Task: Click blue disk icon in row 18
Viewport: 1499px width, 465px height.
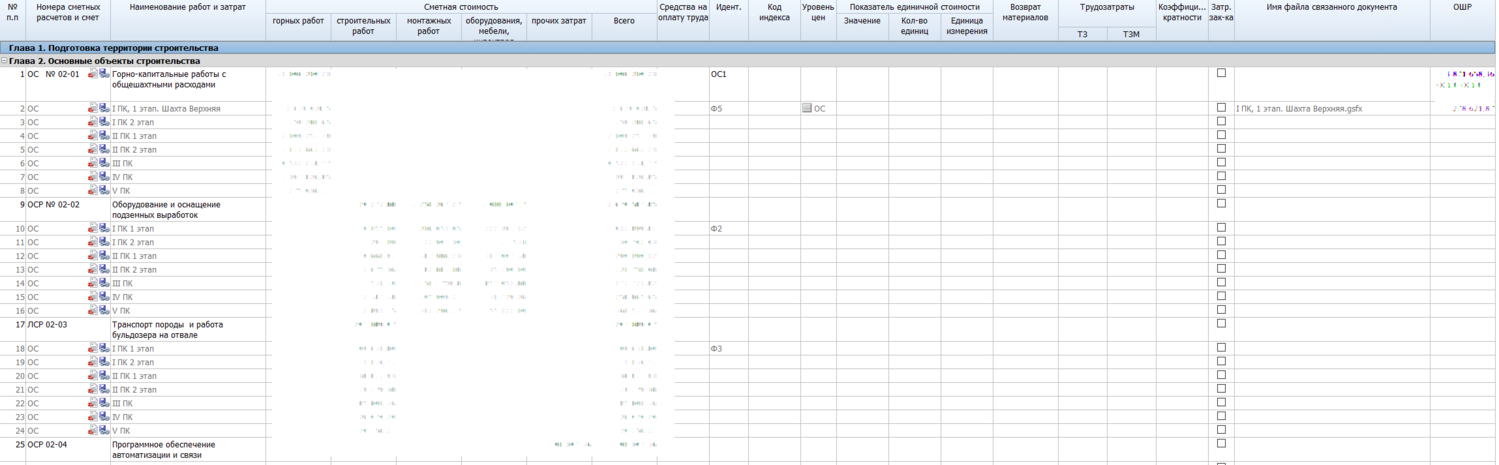Action: point(105,348)
